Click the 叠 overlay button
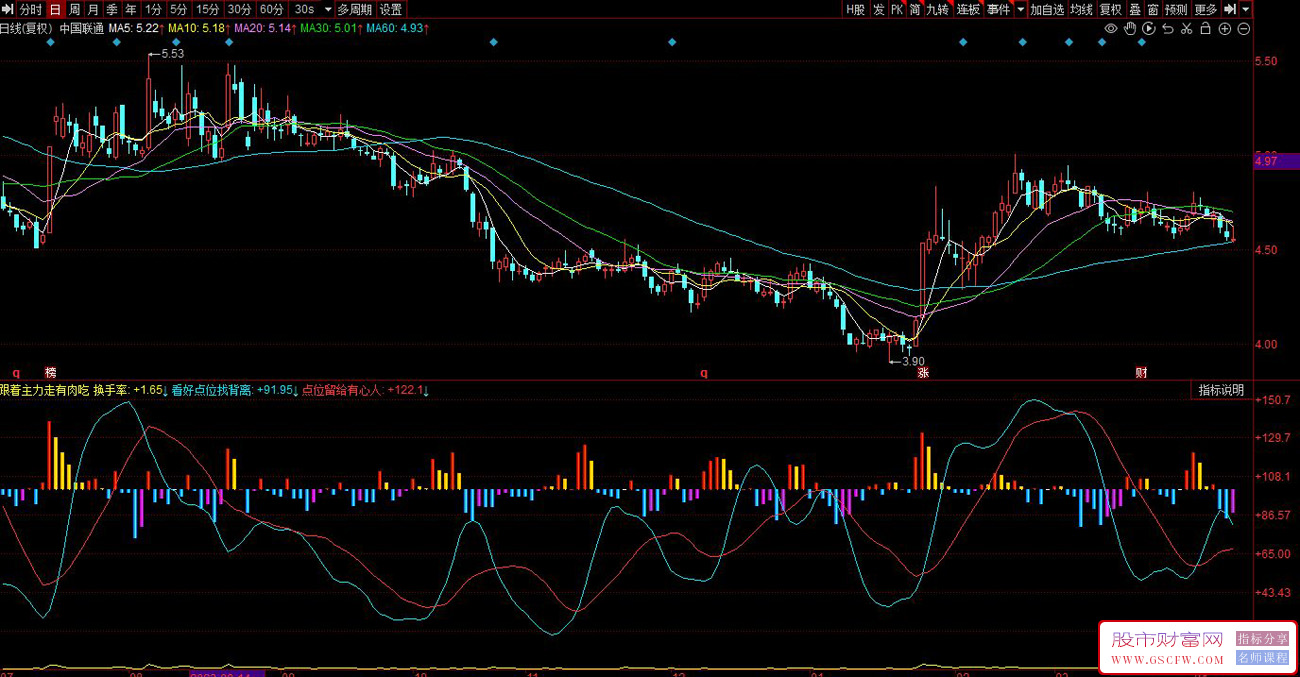The image size is (1300, 677). [1135, 9]
